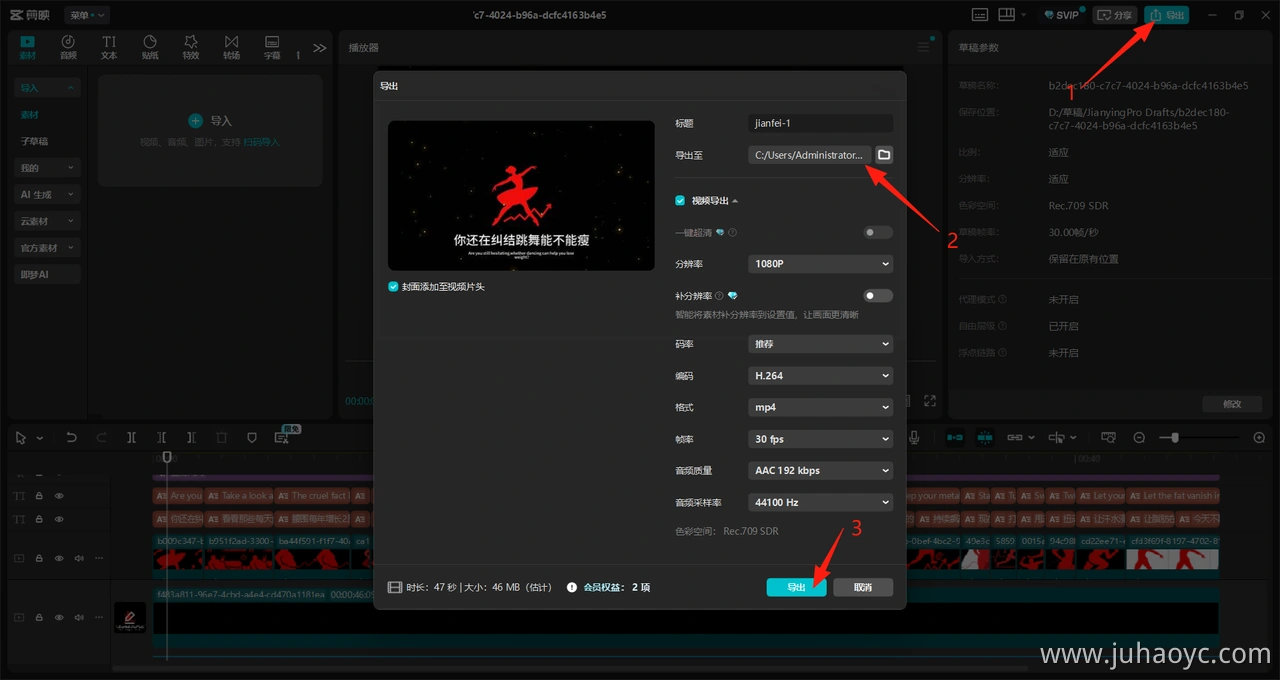
Task: Click the 标题 field containing jianfei-1
Action: click(820, 123)
